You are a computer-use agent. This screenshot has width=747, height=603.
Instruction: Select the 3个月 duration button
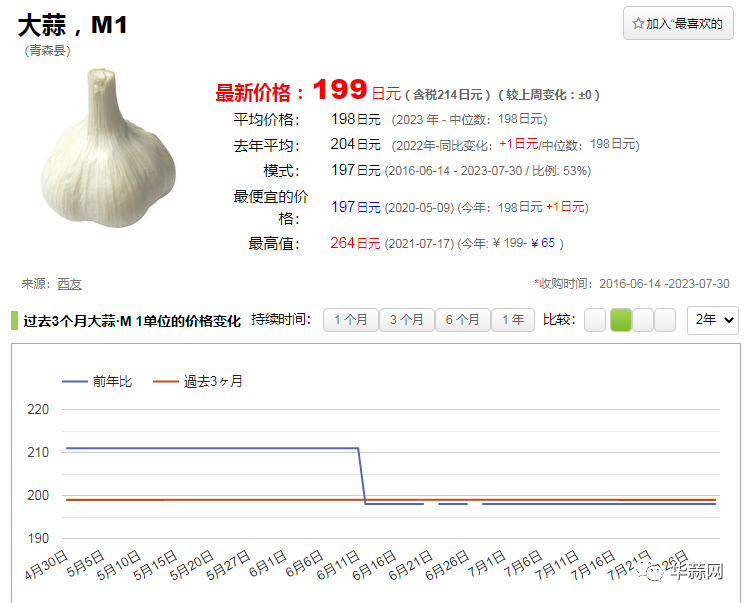(x=406, y=320)
